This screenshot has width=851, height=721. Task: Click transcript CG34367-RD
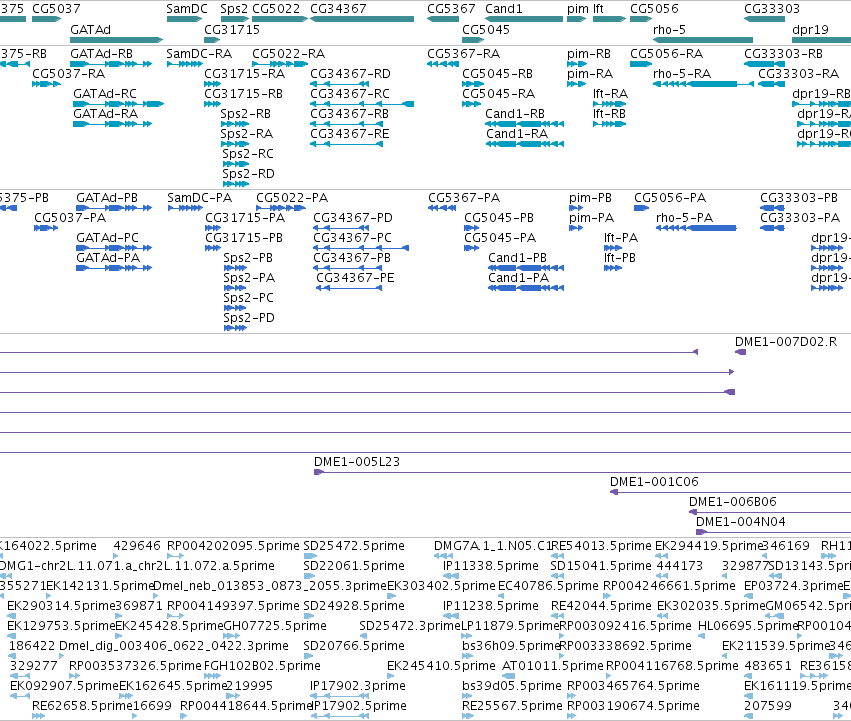tap(340, 84)
